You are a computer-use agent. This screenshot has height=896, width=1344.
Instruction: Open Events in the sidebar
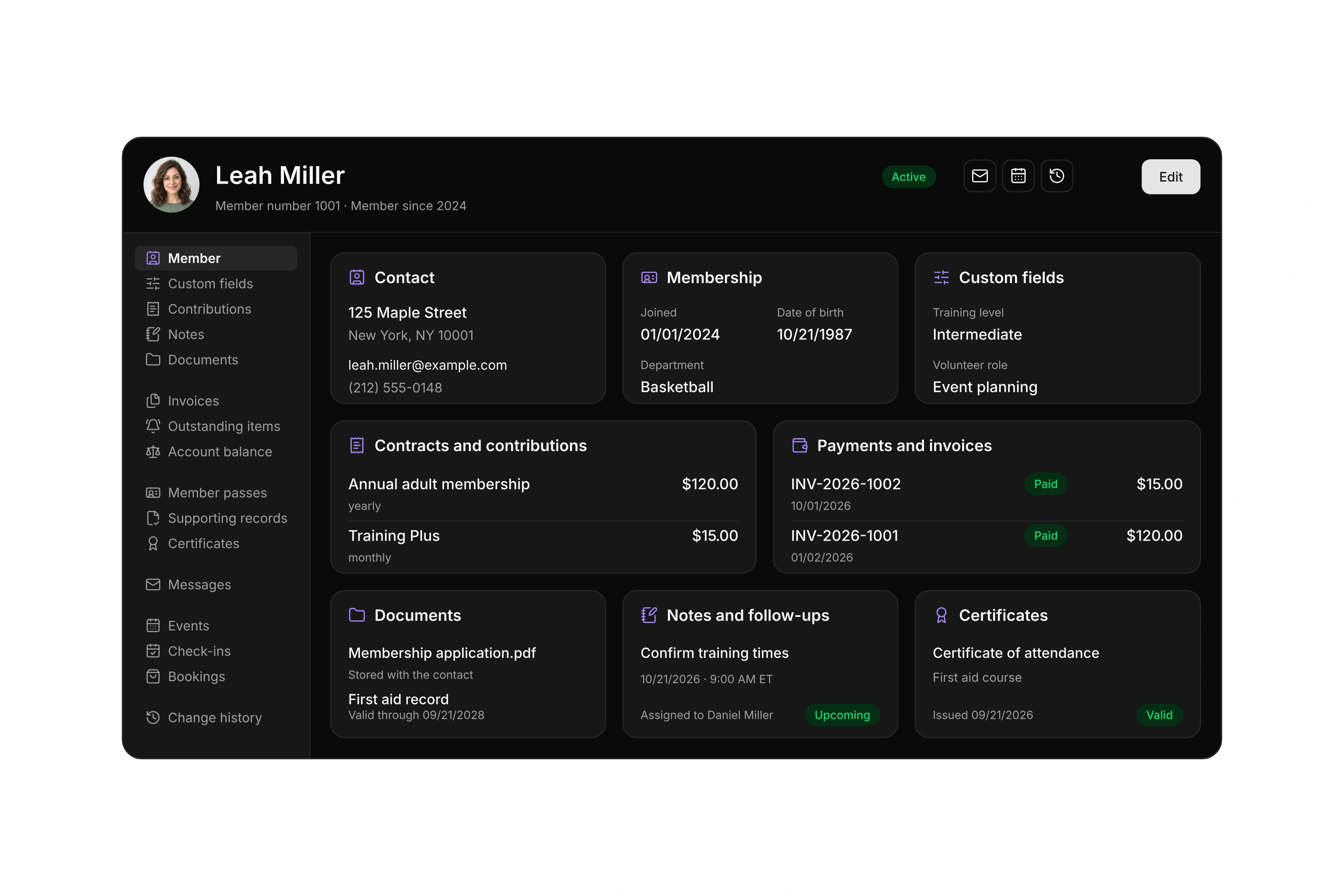tap(216, 626)
